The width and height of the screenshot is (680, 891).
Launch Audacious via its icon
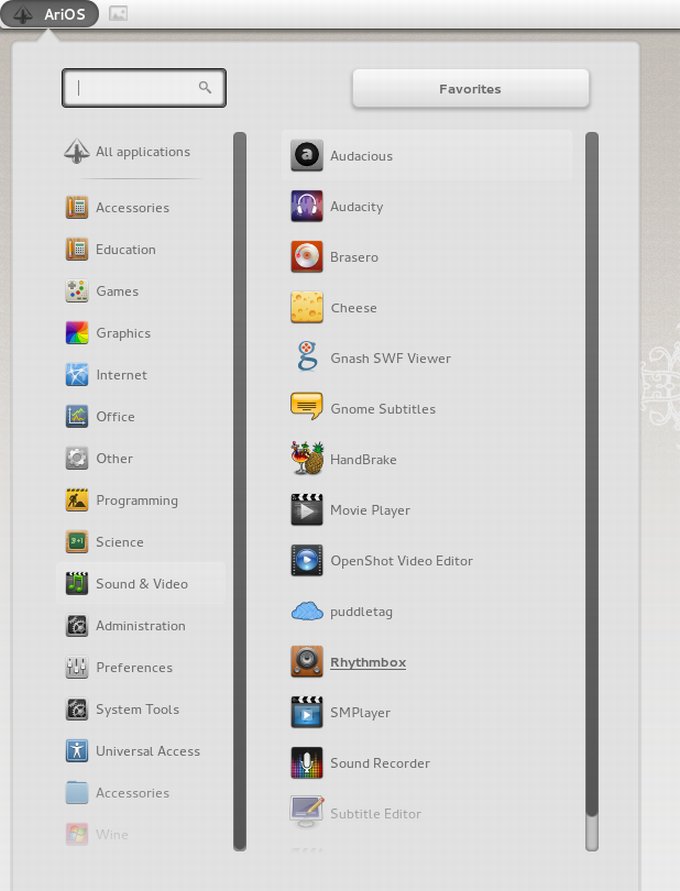click(x=307, y=156)
